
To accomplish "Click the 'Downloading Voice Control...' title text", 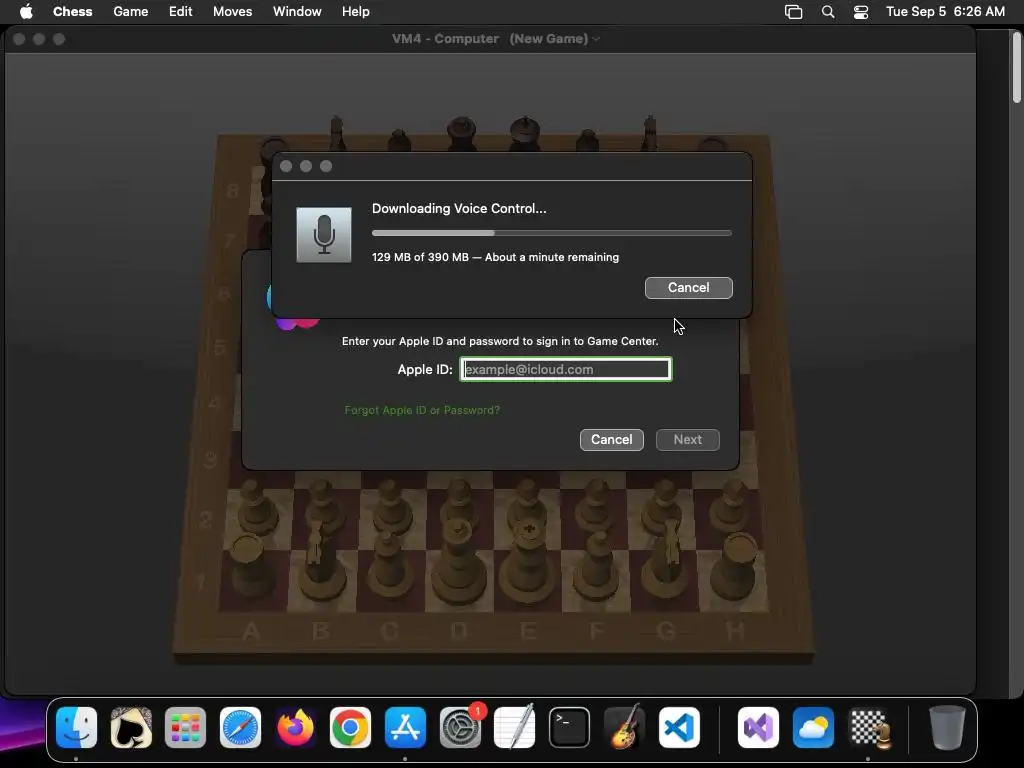I will (x=459, y=208).
